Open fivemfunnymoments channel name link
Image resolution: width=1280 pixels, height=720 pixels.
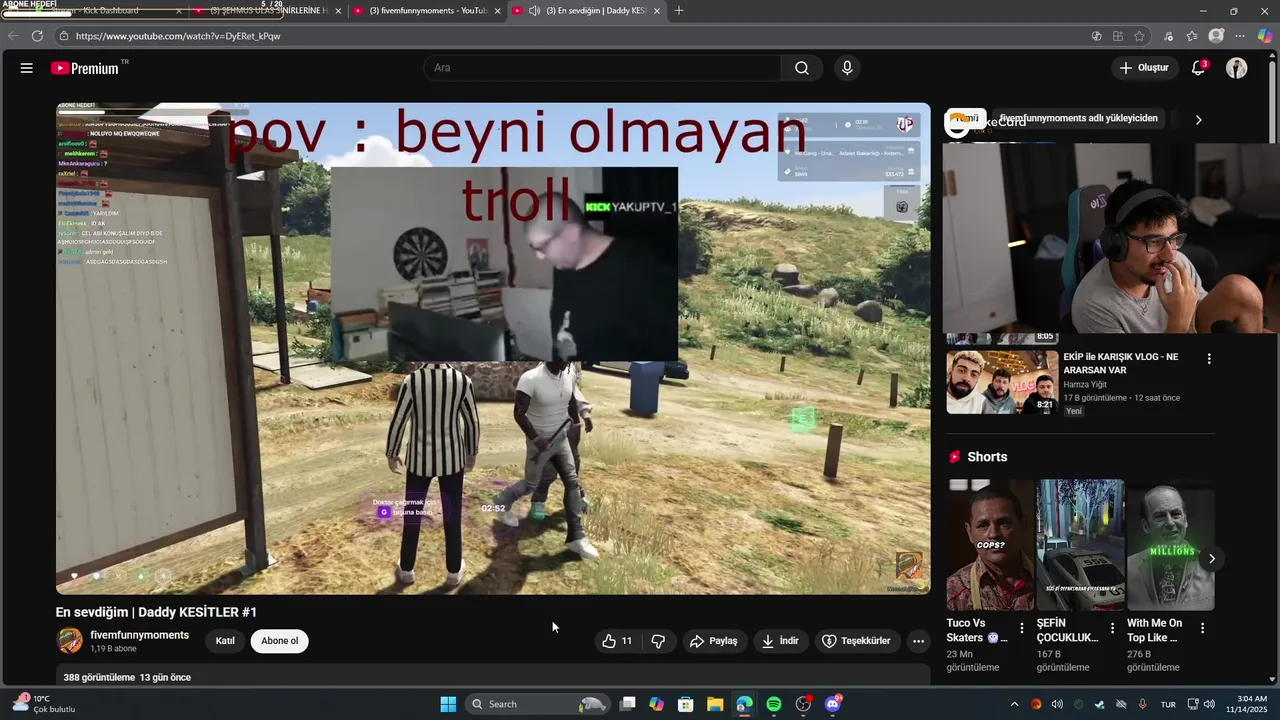click(x=139, y=635)
